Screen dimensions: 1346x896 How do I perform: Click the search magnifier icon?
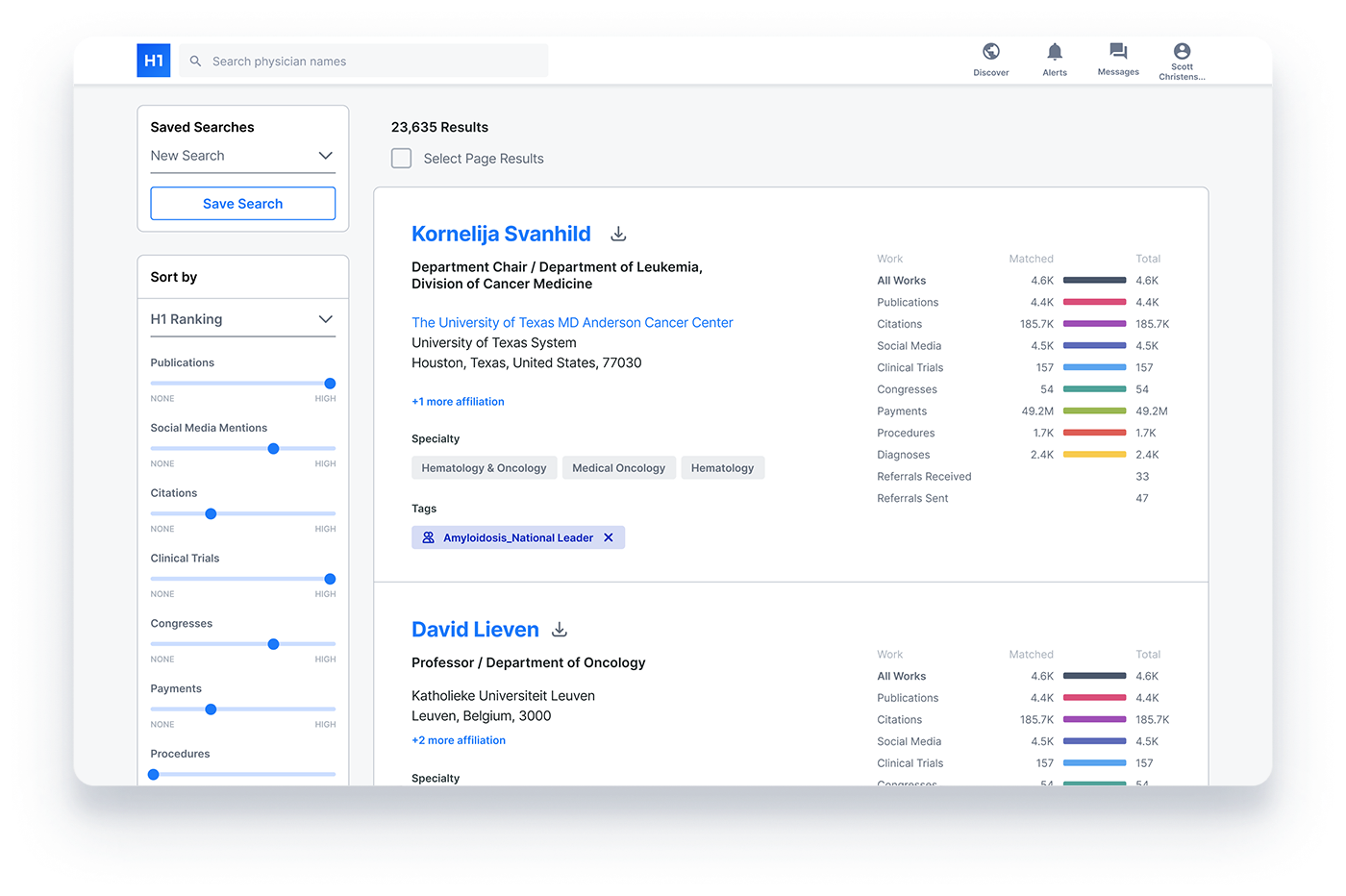pyautogui.click(x=195, y=62)
